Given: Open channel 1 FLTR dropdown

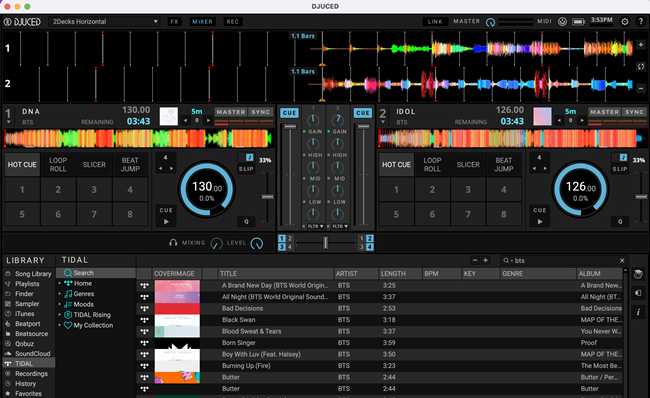Looking at the screenshot, I should (315, 226).
